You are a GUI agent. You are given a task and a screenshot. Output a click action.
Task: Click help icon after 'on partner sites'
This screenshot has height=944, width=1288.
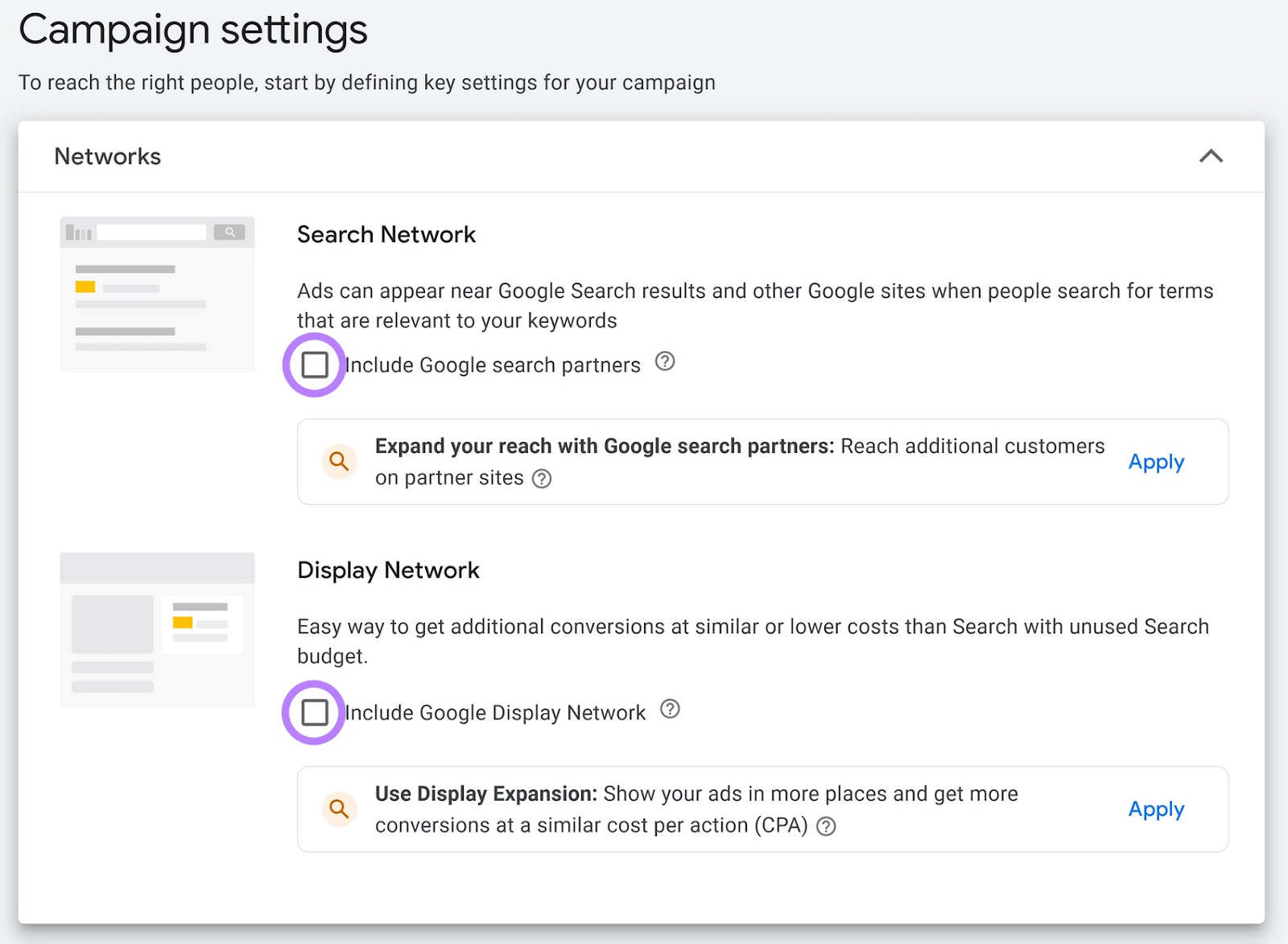(543, 479)
